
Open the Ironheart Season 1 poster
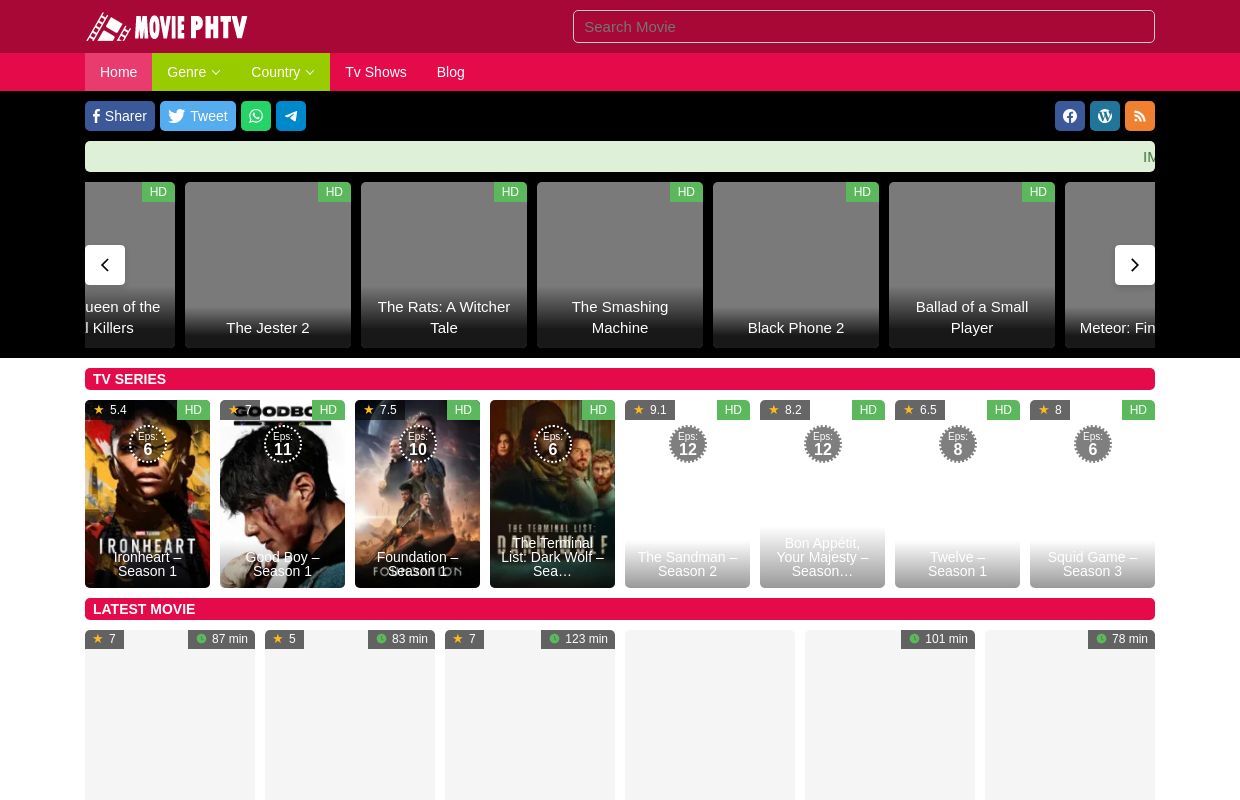147,494
